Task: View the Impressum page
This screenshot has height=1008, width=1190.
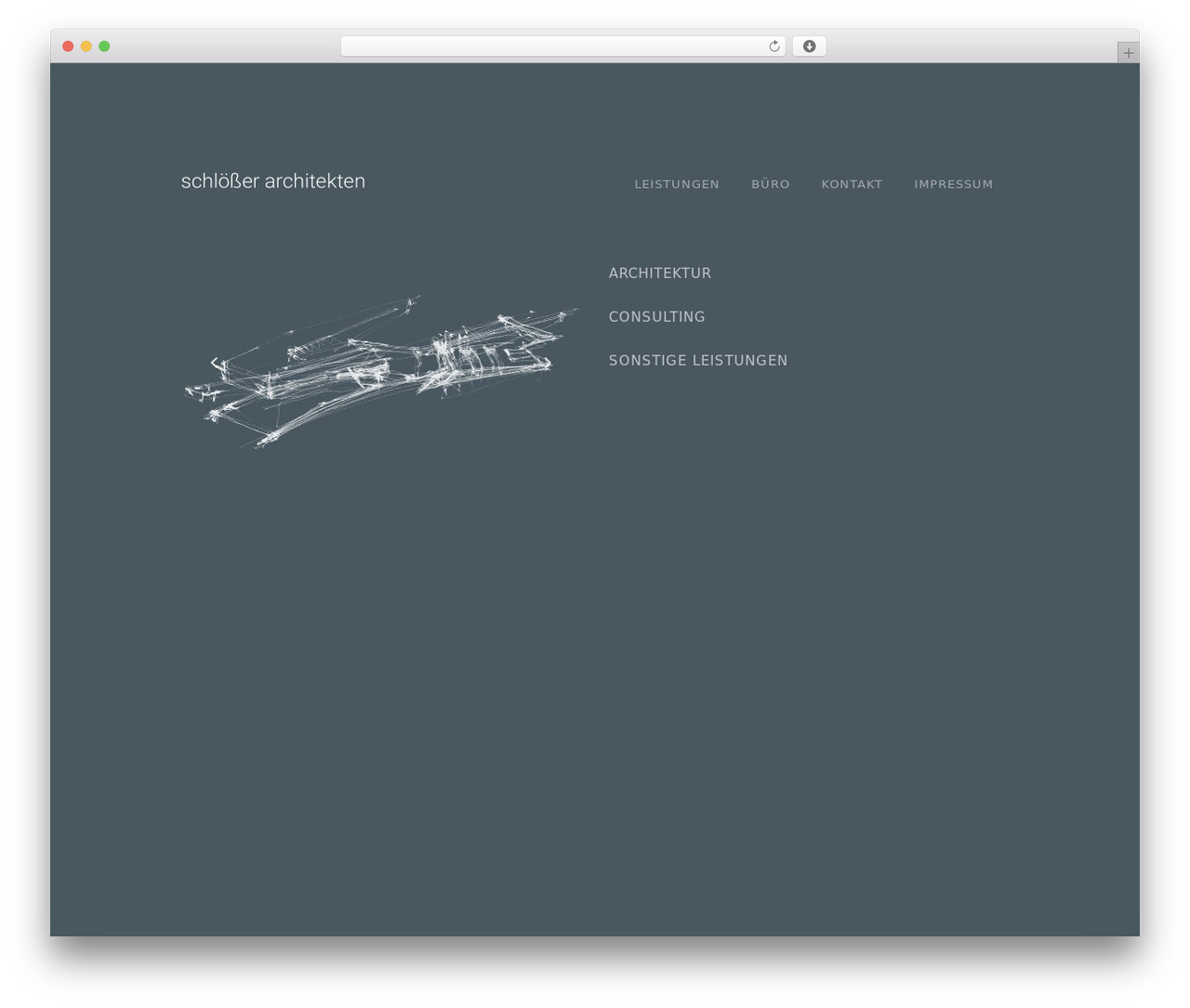Action: (953, 184)
